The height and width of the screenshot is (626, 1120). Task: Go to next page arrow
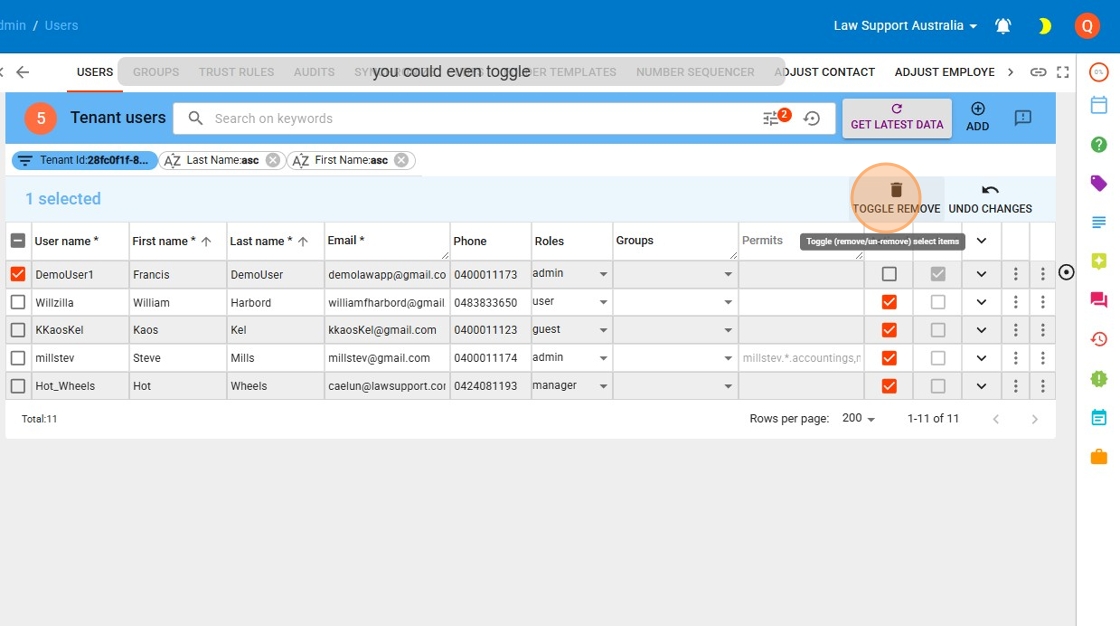[1034, 419]
